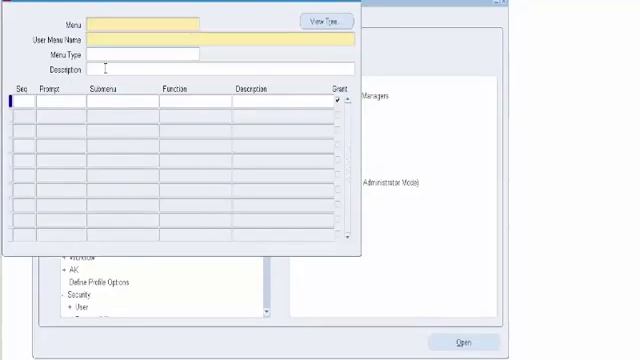Click the first row Description cell

pyautogui.click(x=283, y=101)
